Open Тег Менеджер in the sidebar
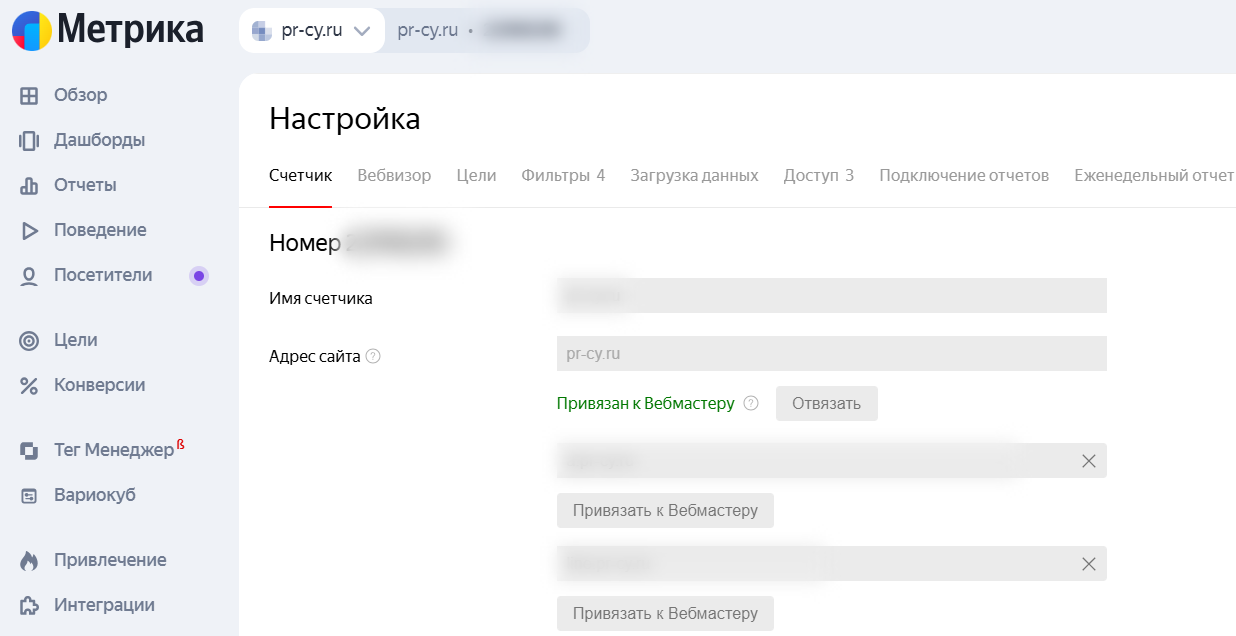Screen dimensions: 1236x636 point(113,451)
